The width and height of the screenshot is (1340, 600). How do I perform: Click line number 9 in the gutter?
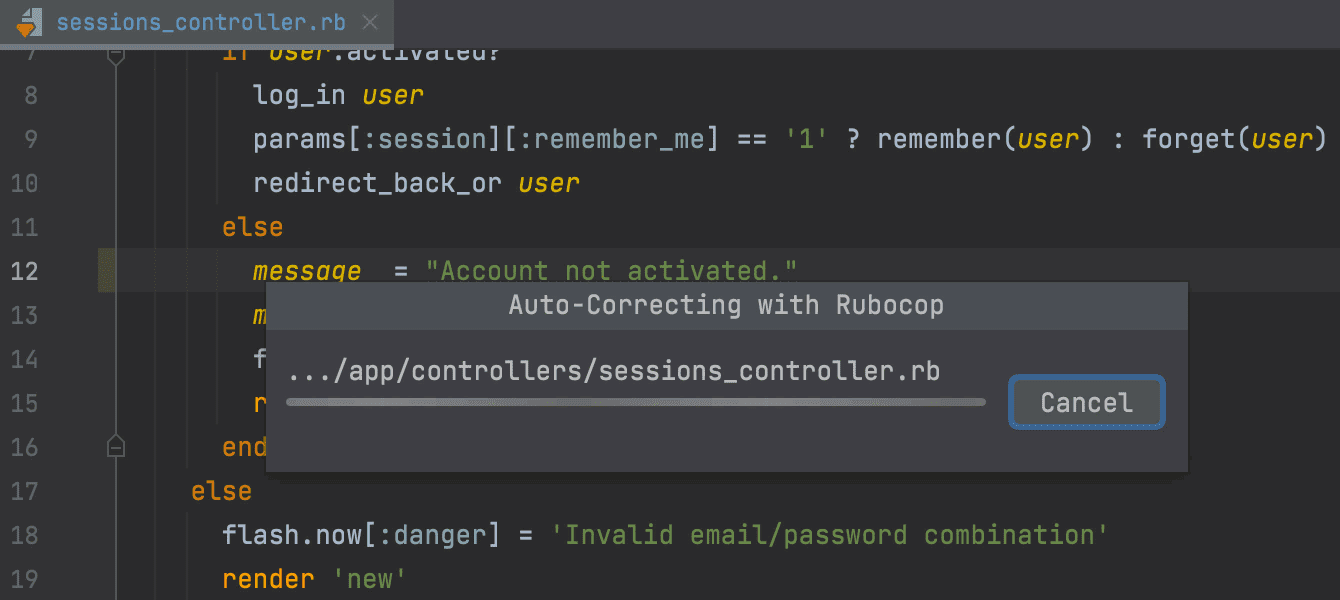29,139
